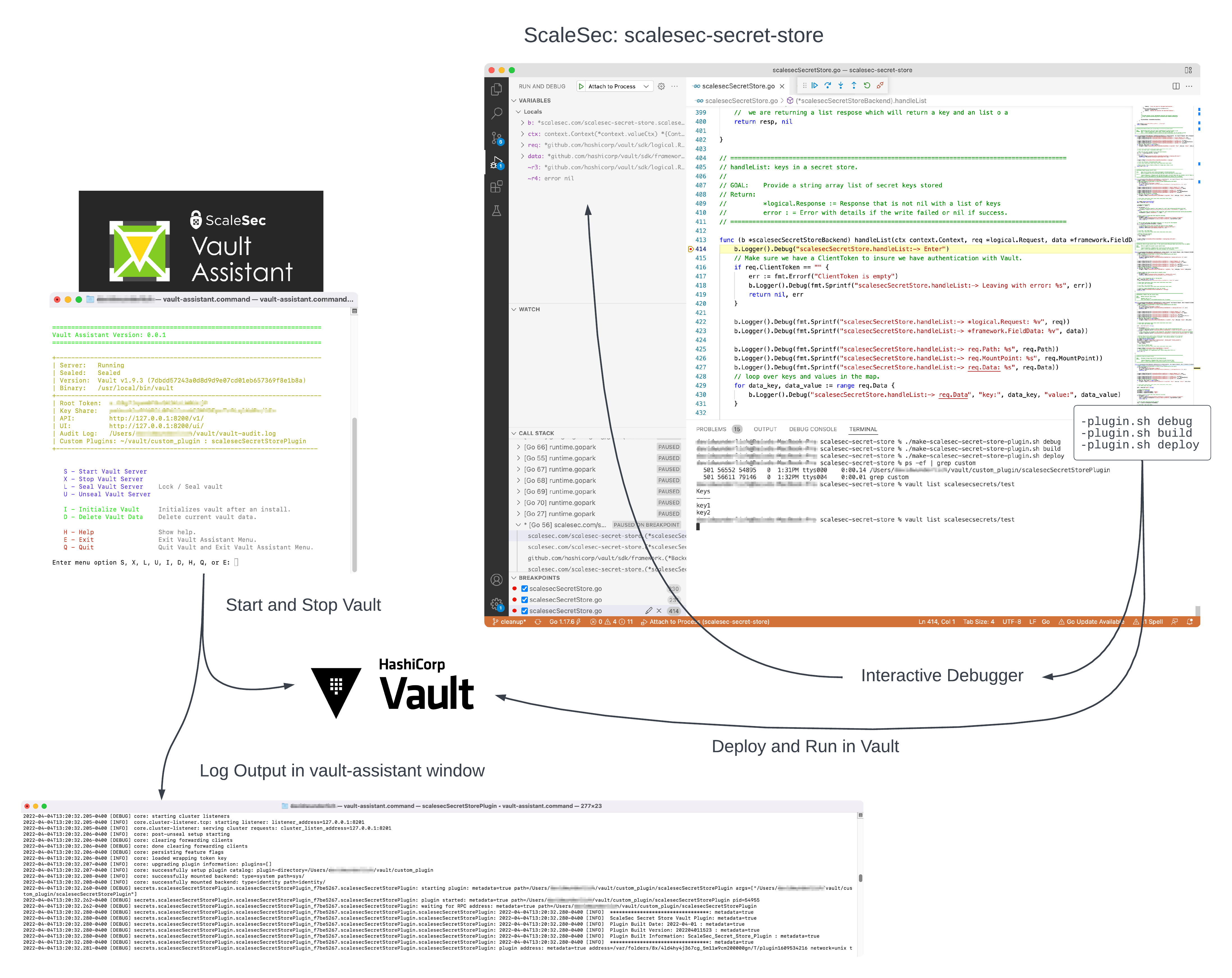The height and width of the screenshot is (978, 1232).
Task: Switch to the DEBUG CONSOLE tab
Action: 813,429
